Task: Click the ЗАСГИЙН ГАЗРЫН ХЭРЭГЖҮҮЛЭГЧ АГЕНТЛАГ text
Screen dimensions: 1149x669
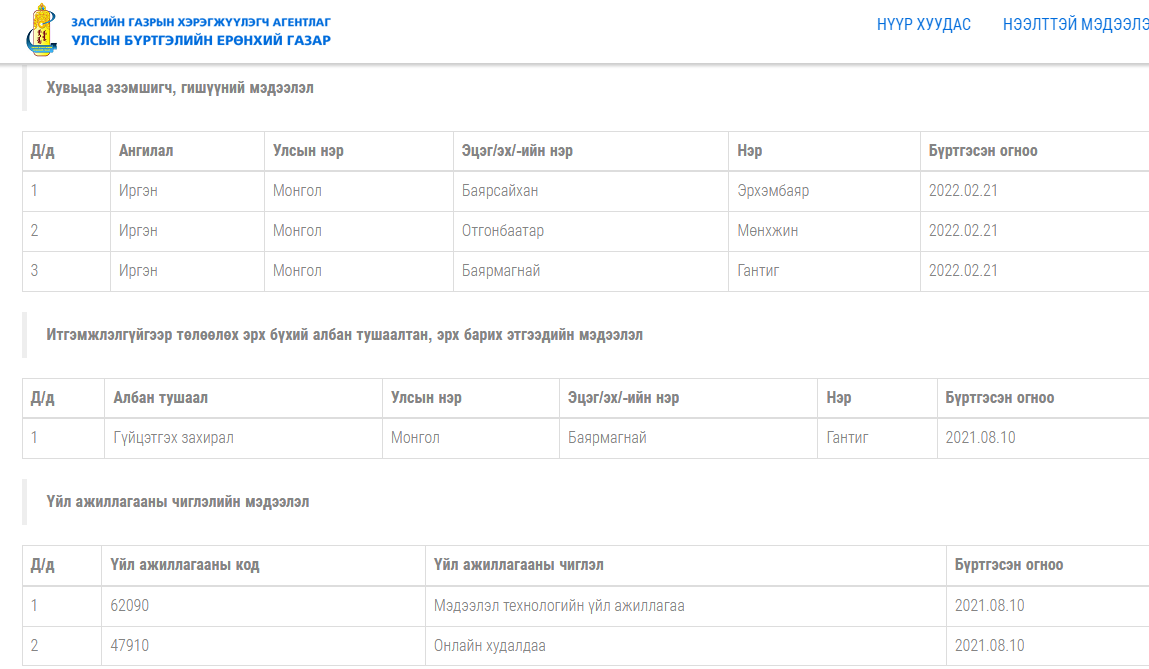Action: coord(201,21)
